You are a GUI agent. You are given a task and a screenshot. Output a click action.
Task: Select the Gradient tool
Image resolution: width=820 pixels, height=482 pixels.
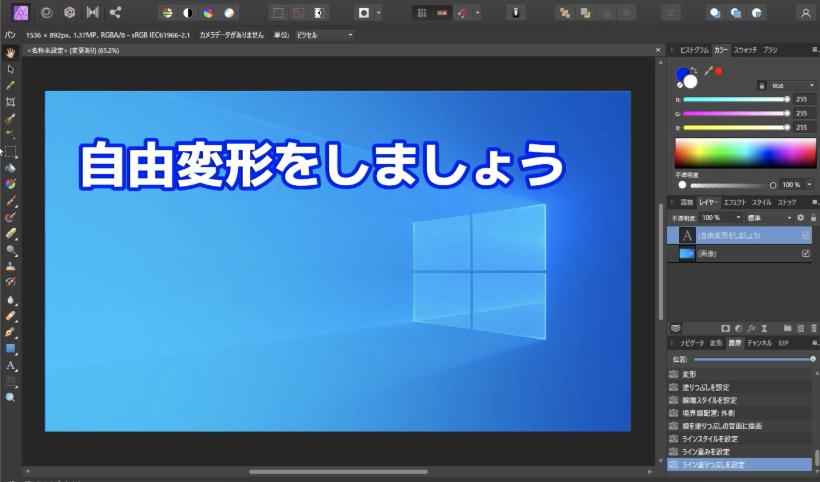pyautogui.click(x=10, y=184)
